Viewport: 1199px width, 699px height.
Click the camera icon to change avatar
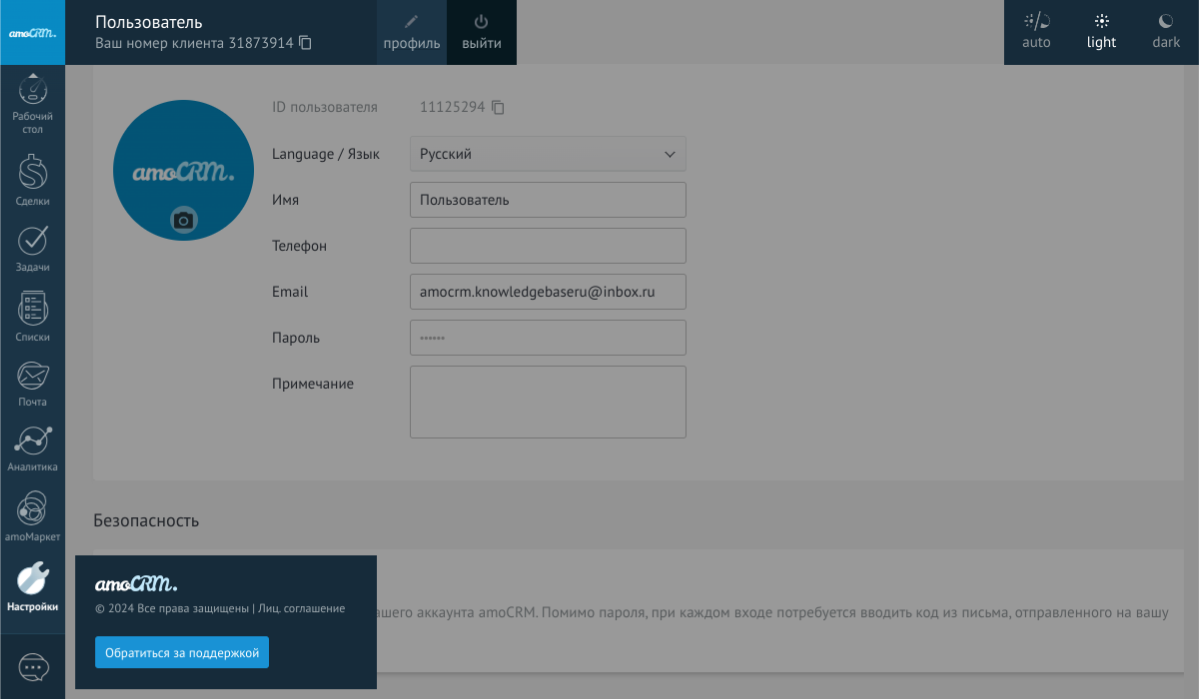(183, 220)
